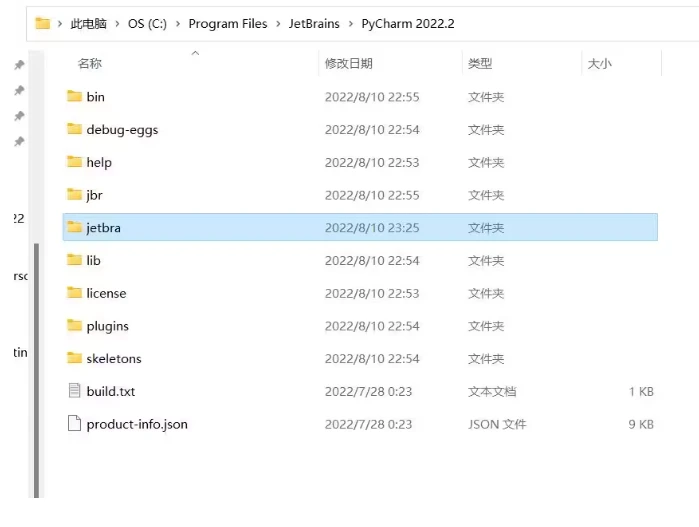Click bin's date 2022/8/10 22:55
The width and height of the screenshot is (699, 527).
tap(372, 97)
